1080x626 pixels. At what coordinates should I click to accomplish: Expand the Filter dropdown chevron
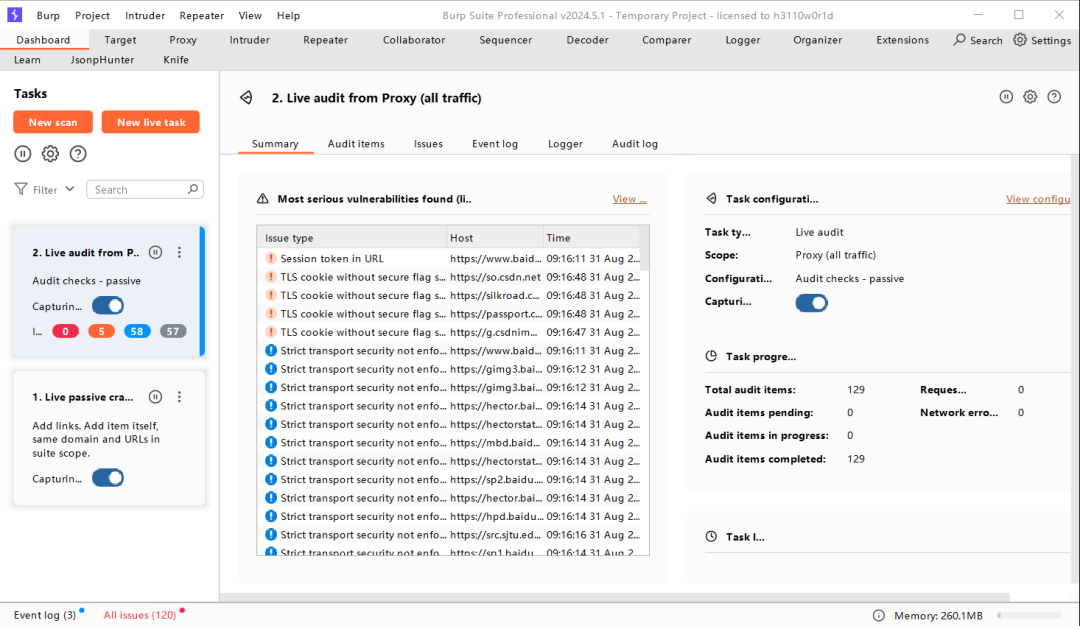pos(70,189)
